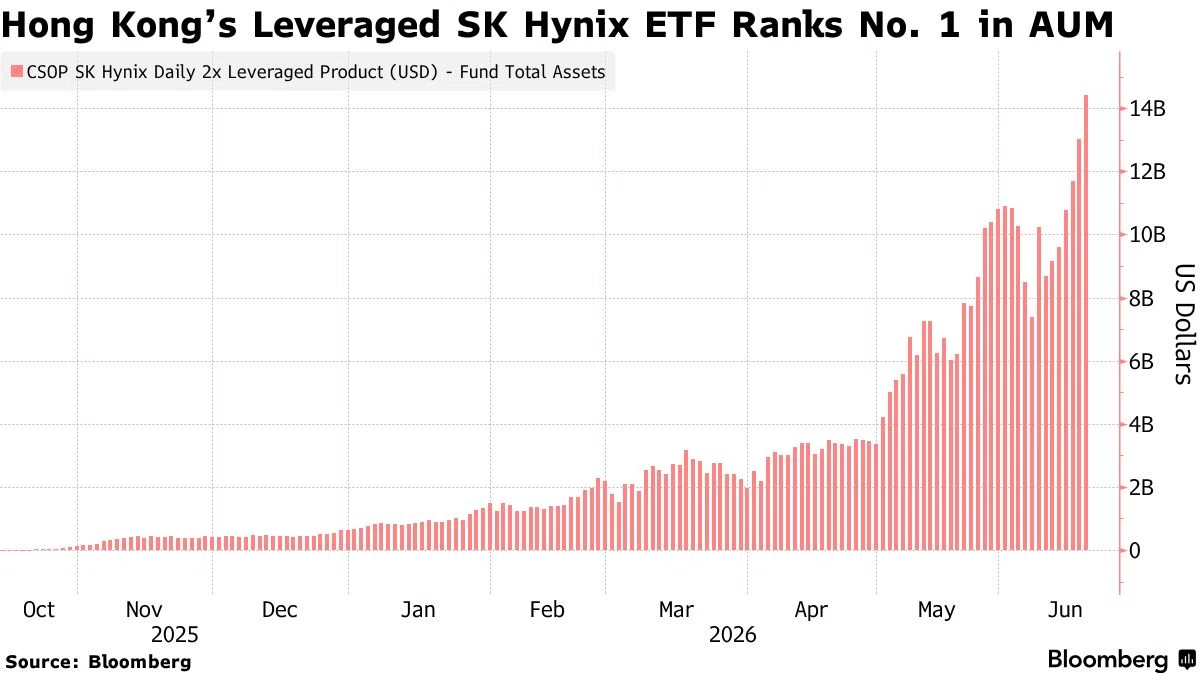Click the Bloomberg wordmark at bottom right

(1108, 659)
